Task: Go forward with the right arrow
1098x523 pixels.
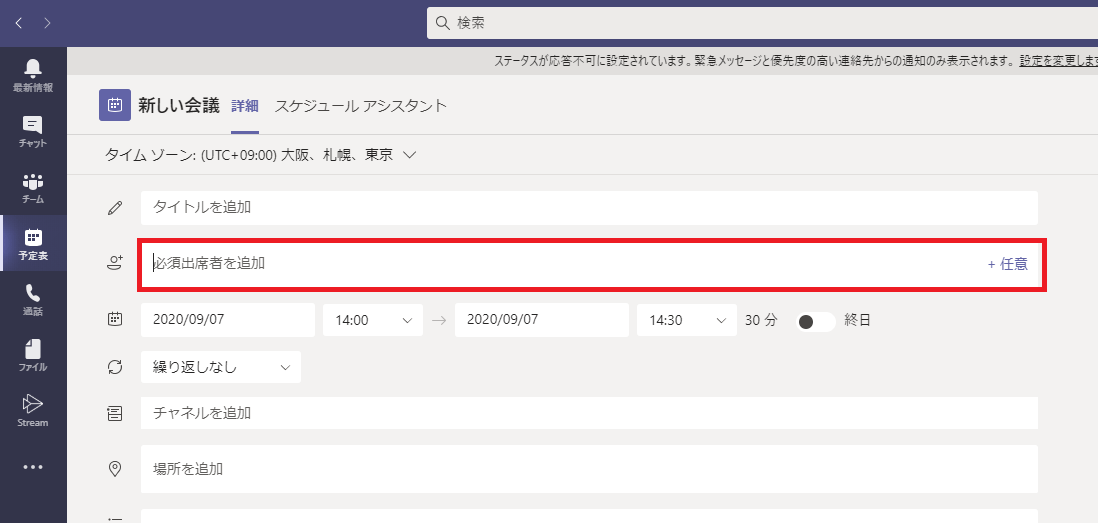Action: [47, 23]
